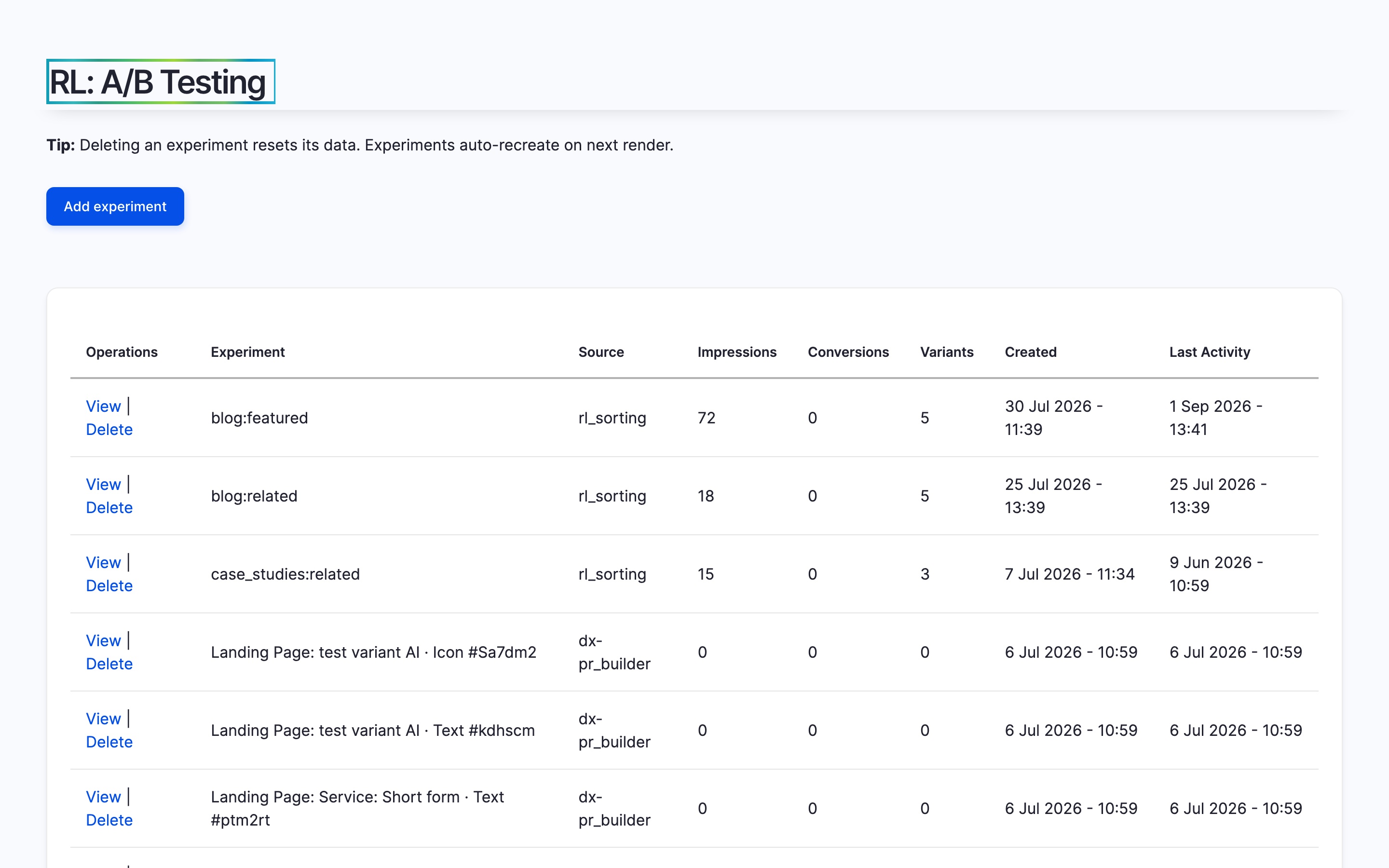
Task: Click conversions value 0 for blog:featured
Action: pyautogui.click(x=813, y=418)
